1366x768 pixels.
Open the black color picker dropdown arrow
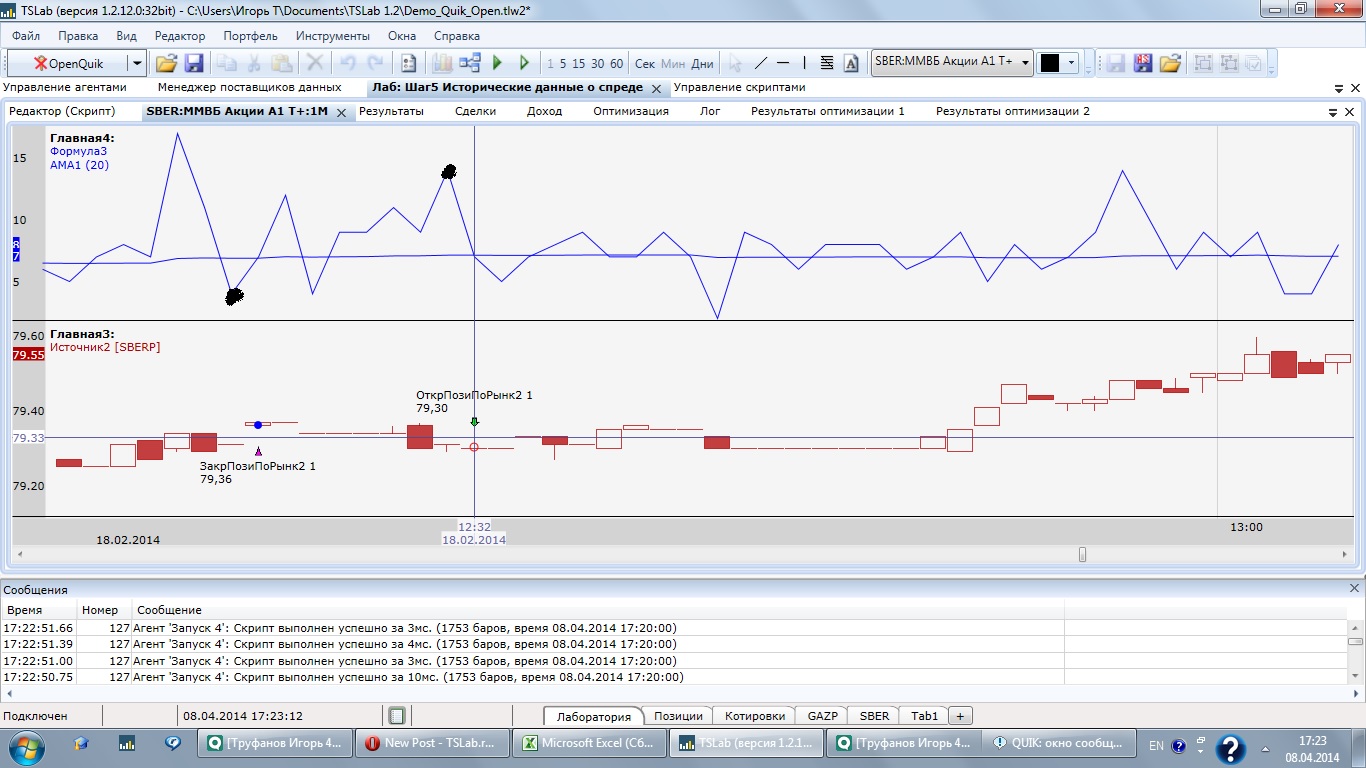tap(1072, 63)
